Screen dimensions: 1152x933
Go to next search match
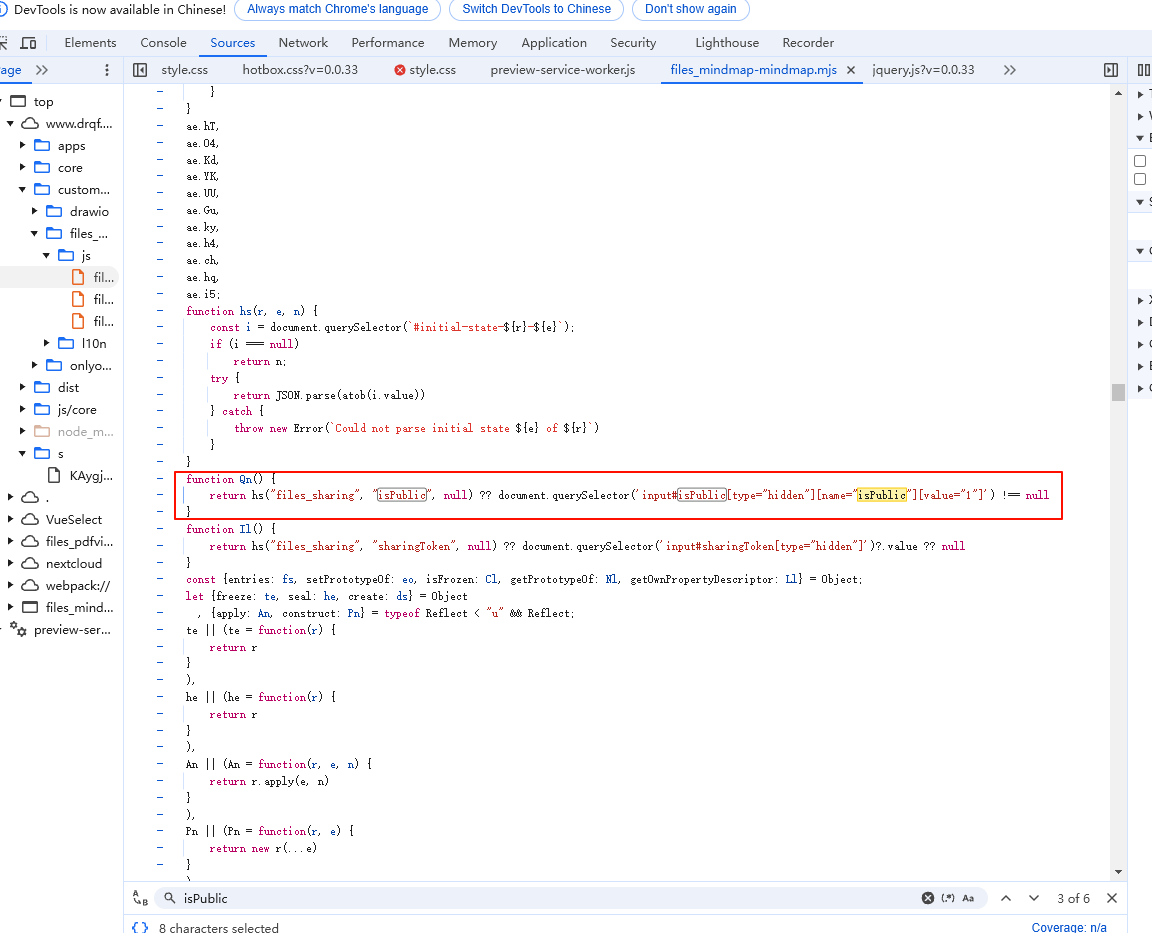(x=1034, y=898)
